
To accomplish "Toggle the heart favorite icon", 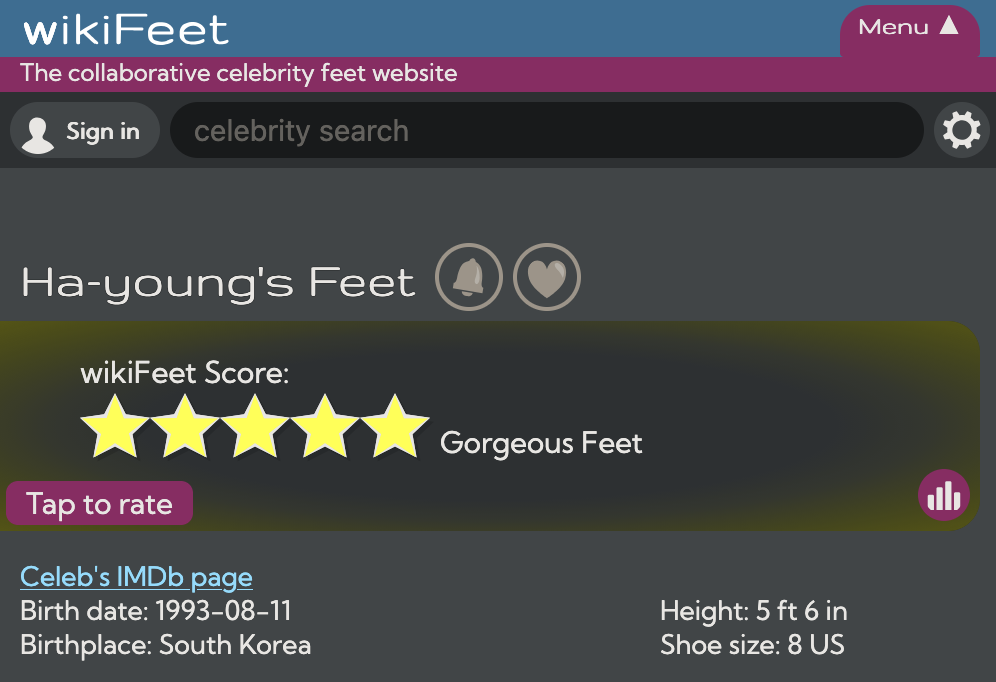I will click(547, 277).
